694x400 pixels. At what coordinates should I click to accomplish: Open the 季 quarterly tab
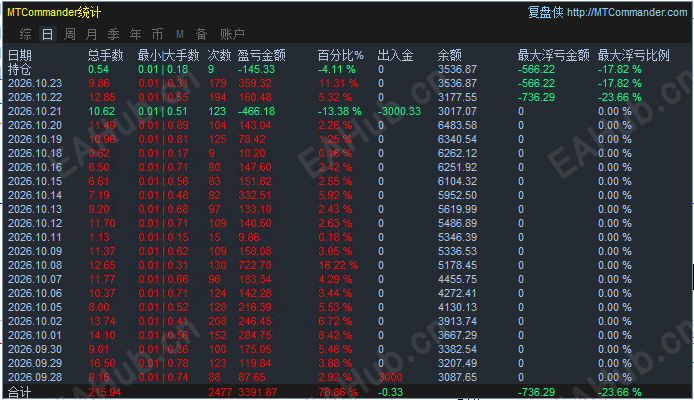click(114, 34)
